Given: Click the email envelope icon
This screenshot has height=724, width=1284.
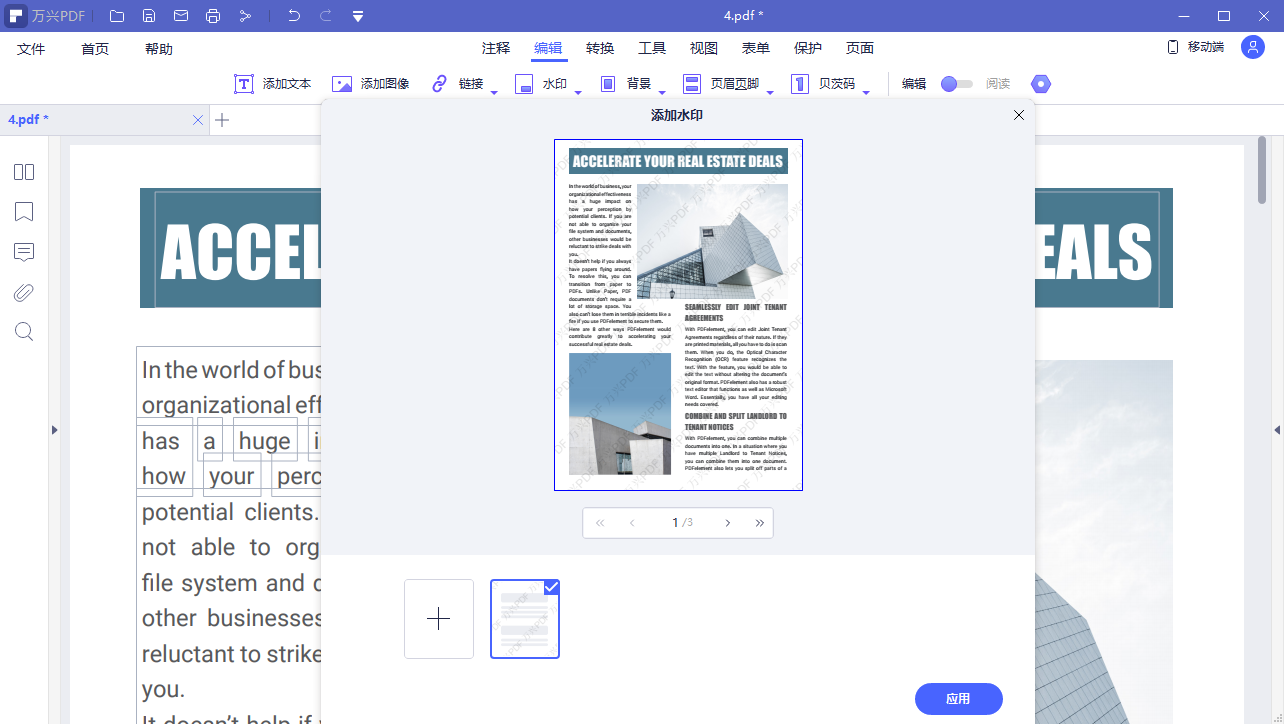Looking at the screenshot, I should pos(181,16).
